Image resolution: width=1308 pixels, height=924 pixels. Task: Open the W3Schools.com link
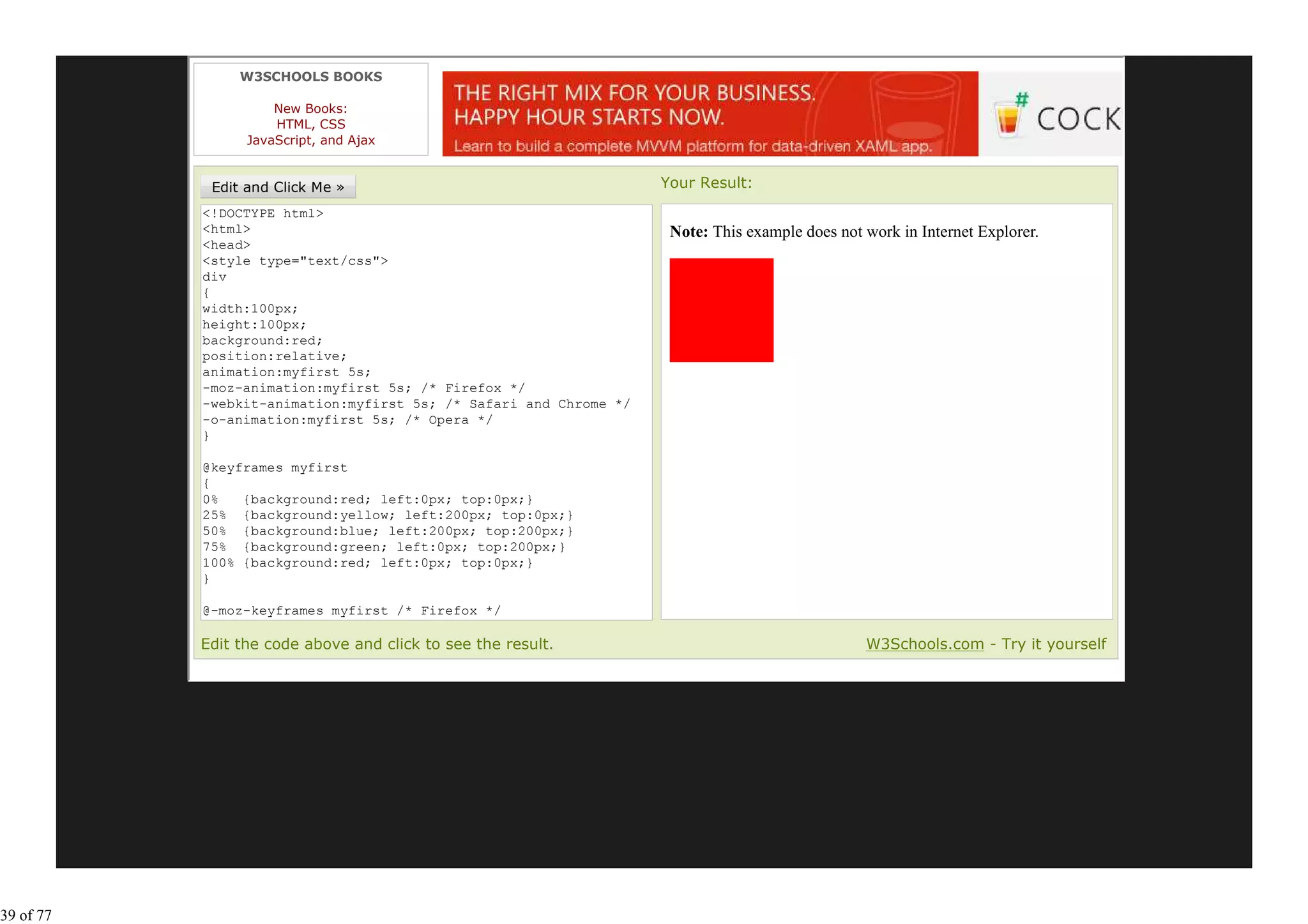[x=924, y=644]
